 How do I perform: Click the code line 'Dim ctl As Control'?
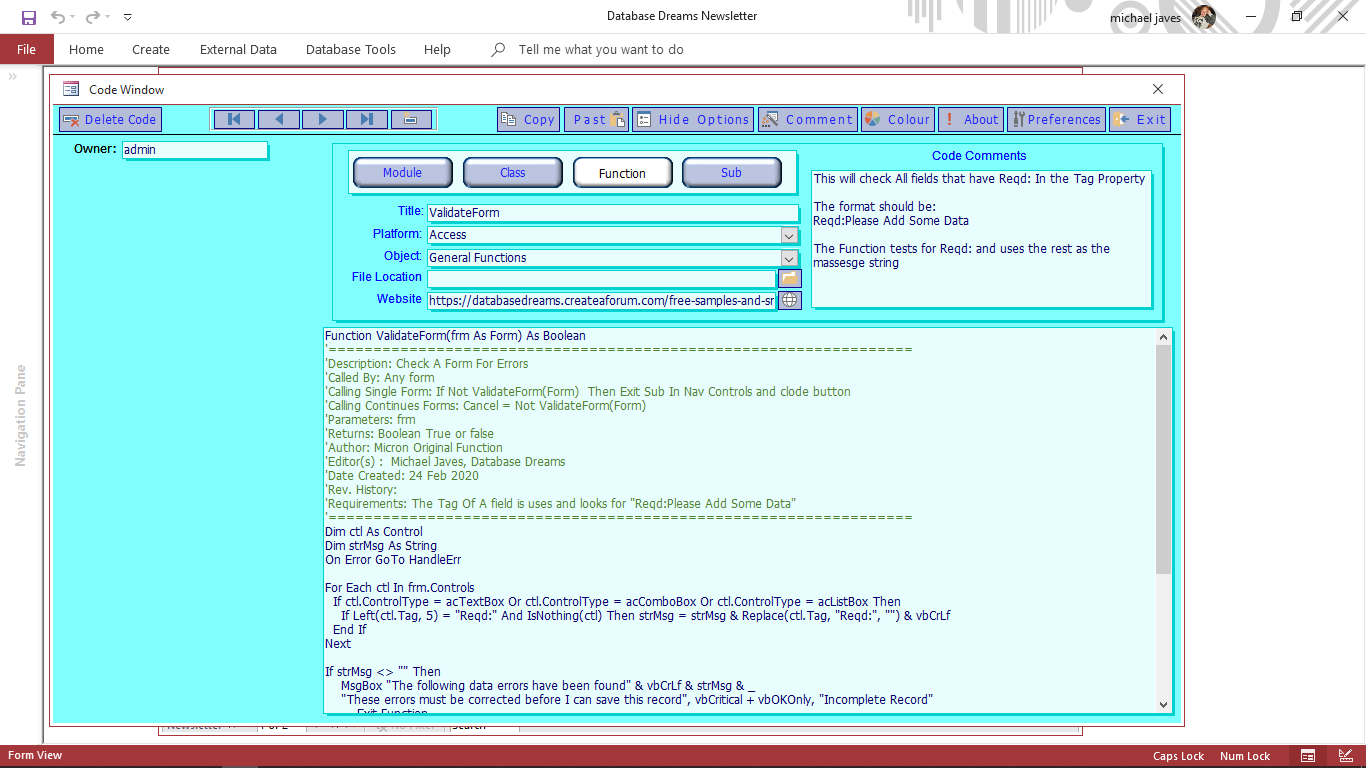[x=374, y=532]
